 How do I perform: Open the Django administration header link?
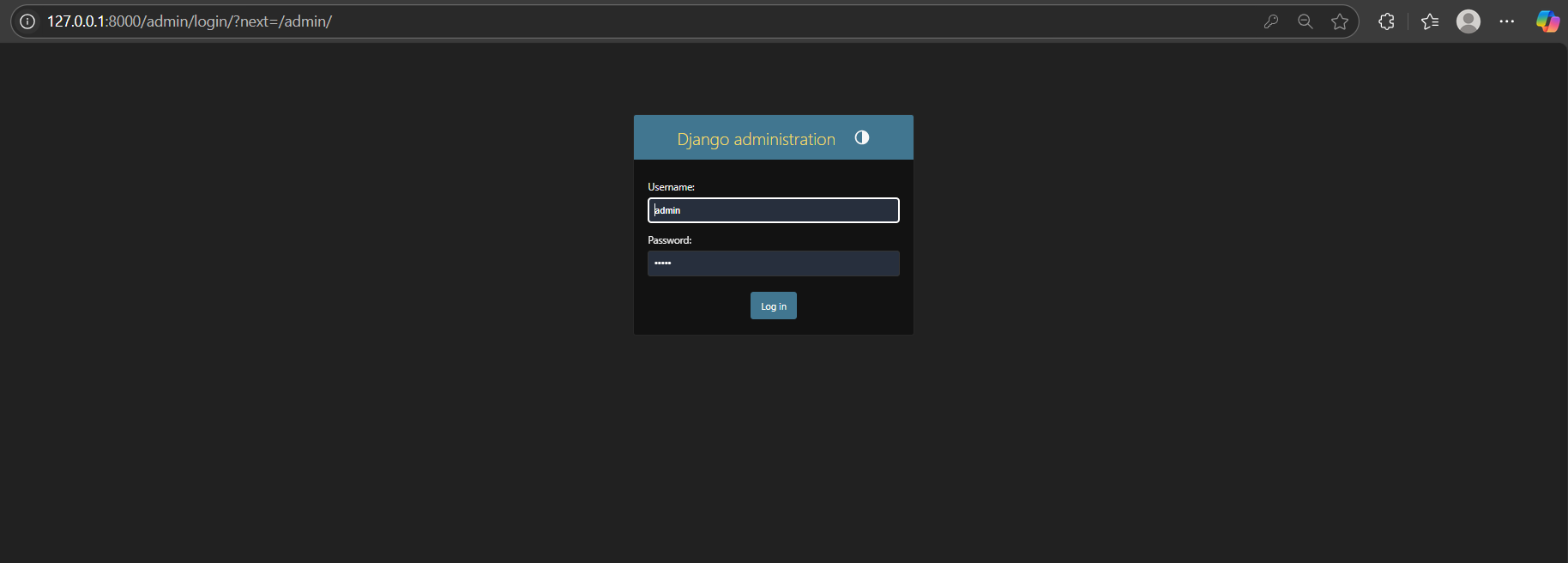tap(756, 139)
